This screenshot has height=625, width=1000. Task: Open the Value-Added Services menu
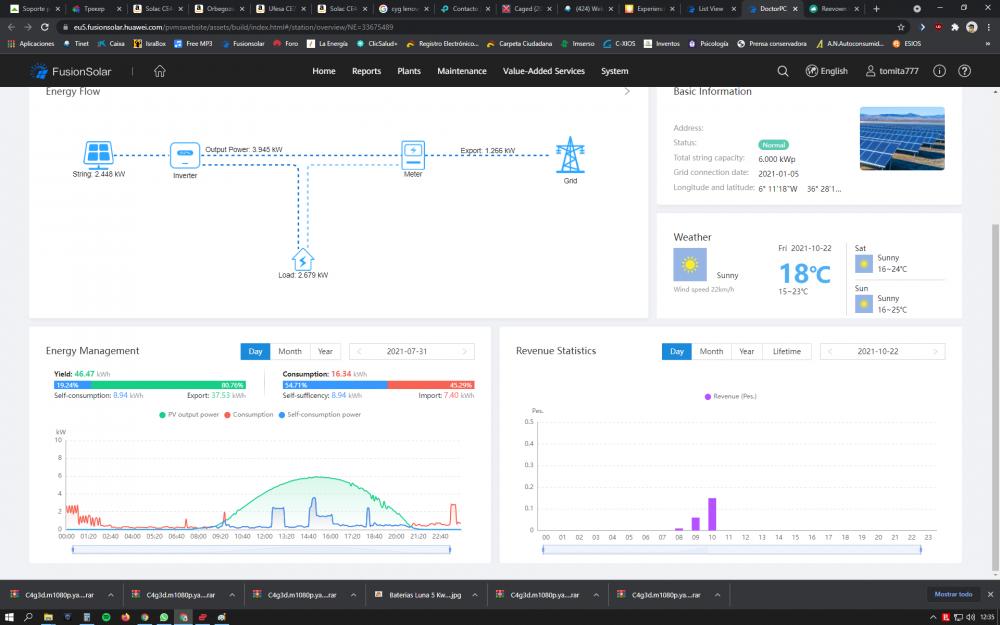click(543, 71)
